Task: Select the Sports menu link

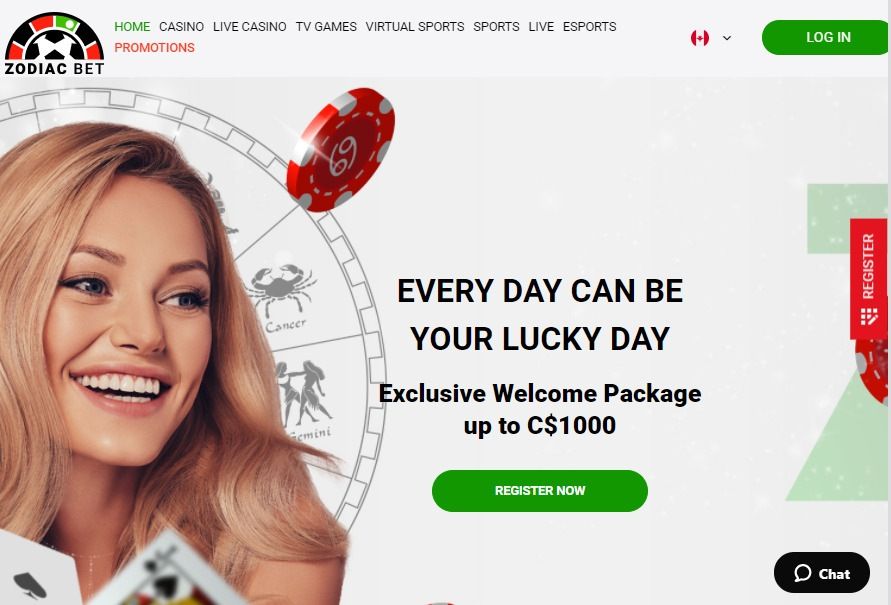Action: click(496, 27)
